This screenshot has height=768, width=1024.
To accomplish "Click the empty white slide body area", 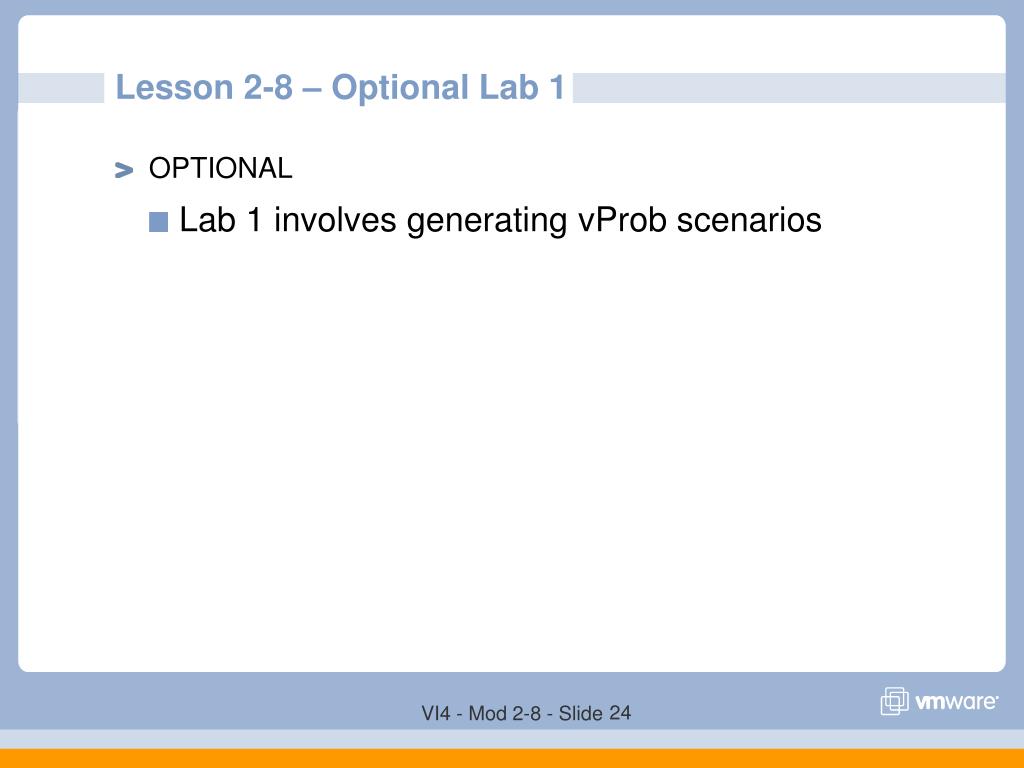I will click(512, 451).
